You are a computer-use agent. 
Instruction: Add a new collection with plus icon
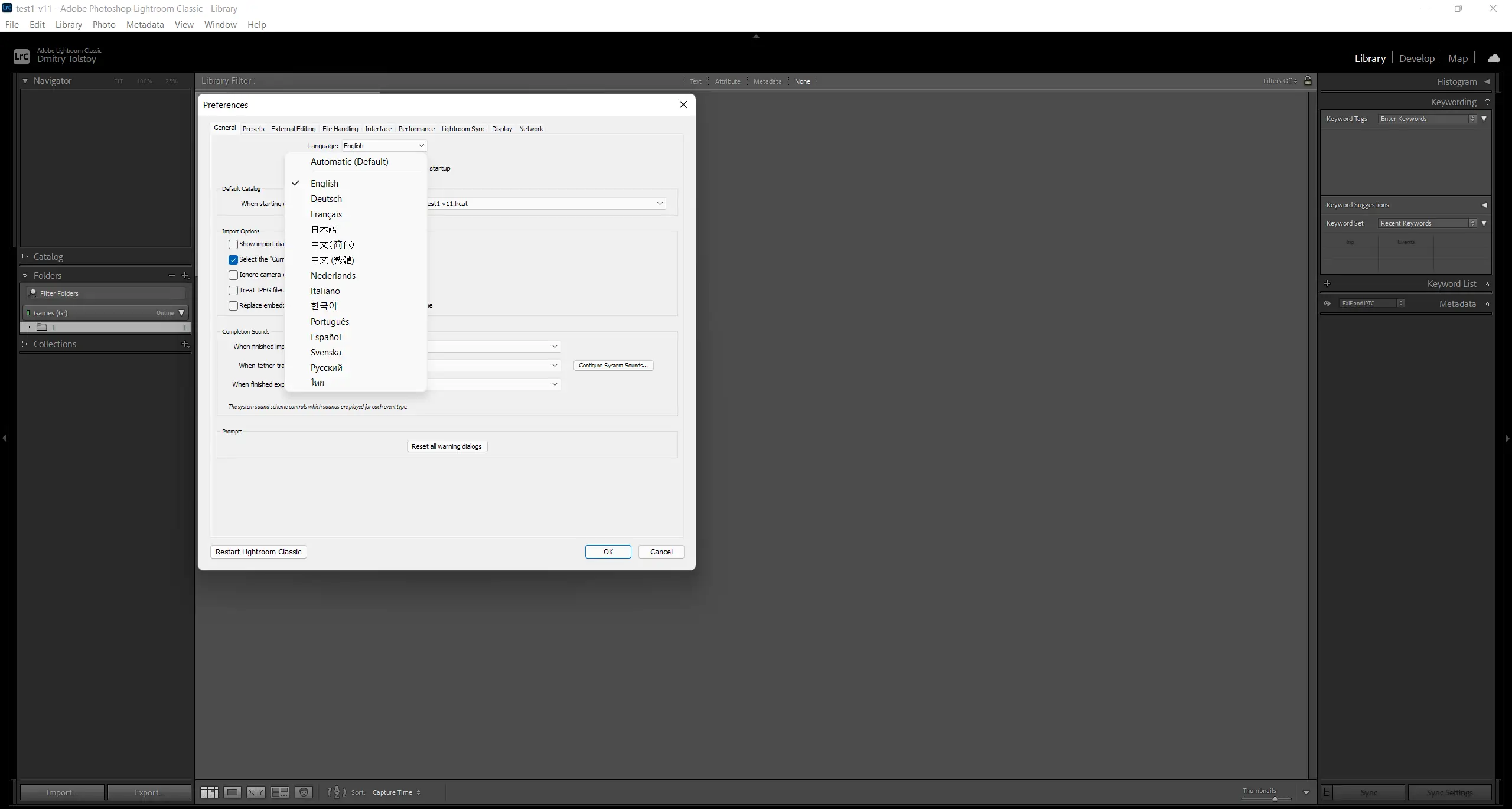[185, 344]
